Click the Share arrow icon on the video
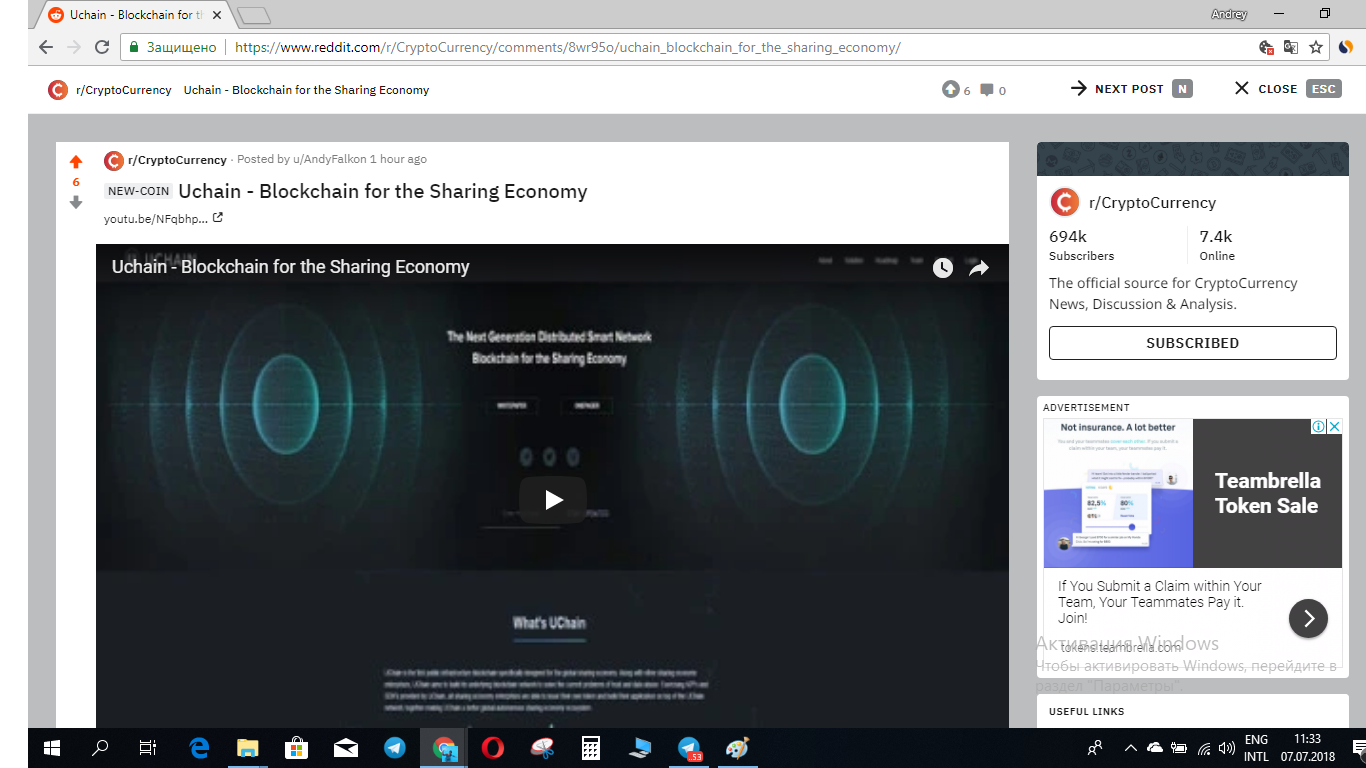 click(979, 267)
